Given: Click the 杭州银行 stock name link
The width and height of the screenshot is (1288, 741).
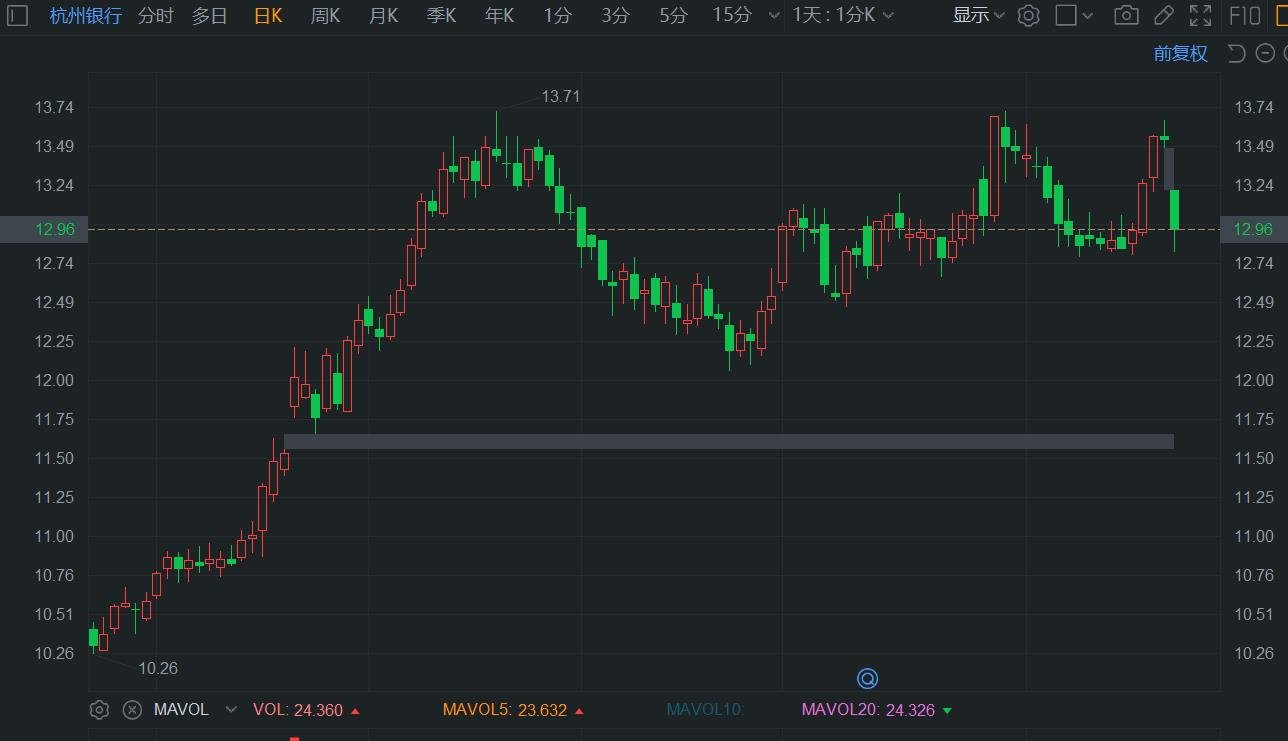Looking at the screenshot, I should coord(86,15).
